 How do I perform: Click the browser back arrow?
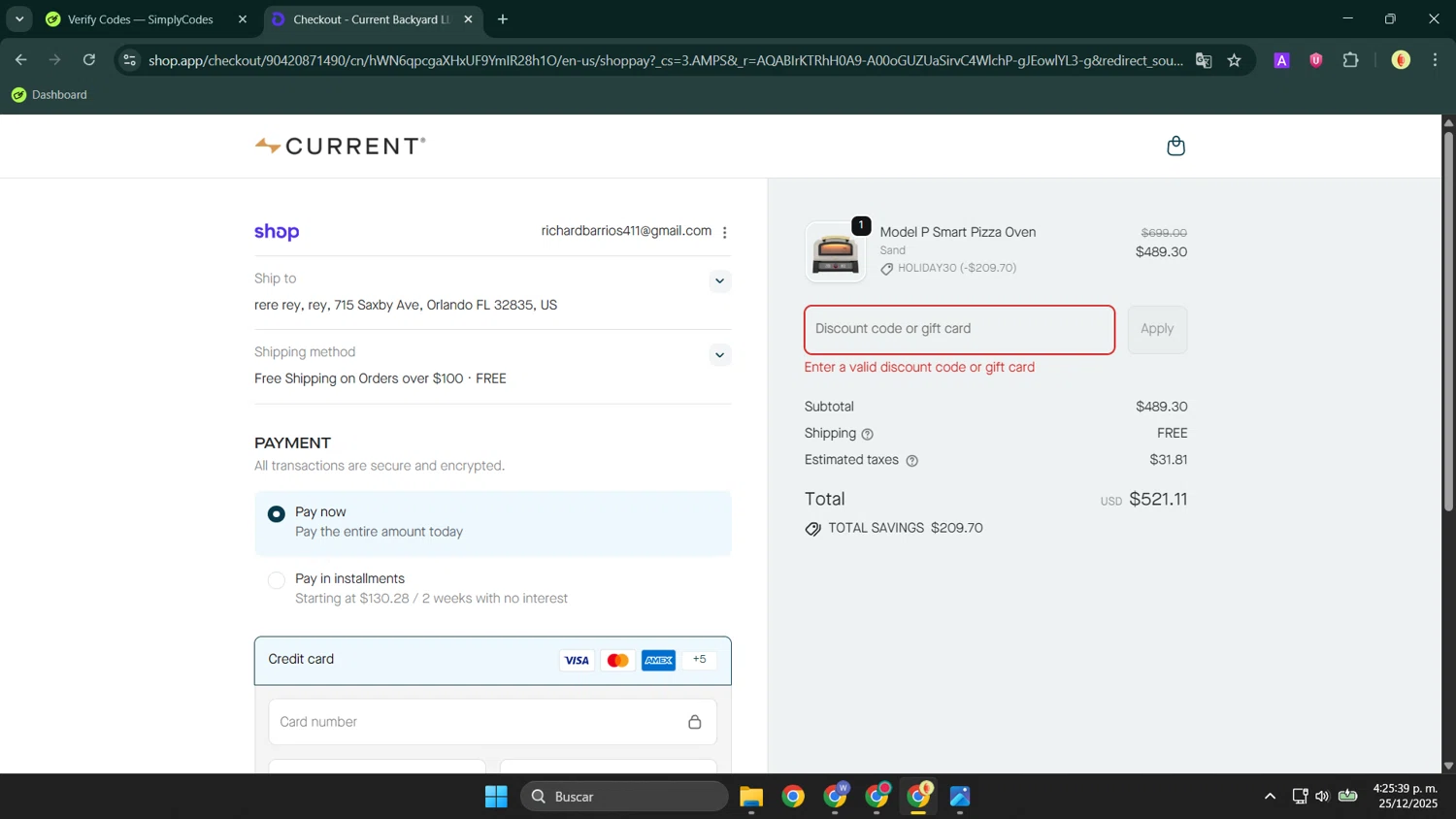pyautogui.click(x=20, y=60)
